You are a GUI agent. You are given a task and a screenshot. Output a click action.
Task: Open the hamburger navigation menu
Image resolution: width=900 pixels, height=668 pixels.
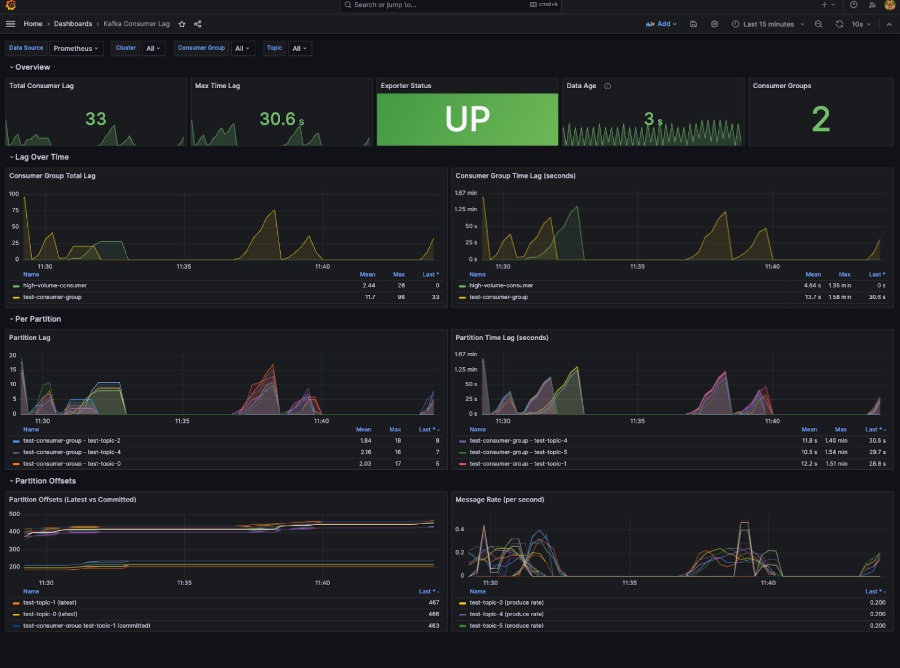[11, 24]
